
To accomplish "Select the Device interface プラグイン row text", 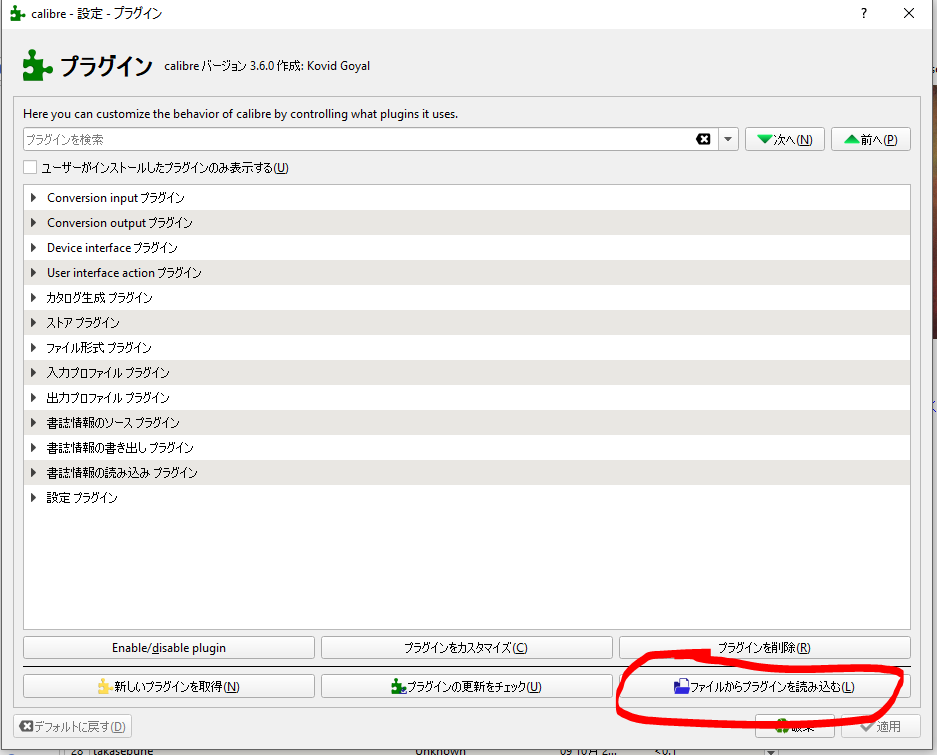I will coord(112,247).
